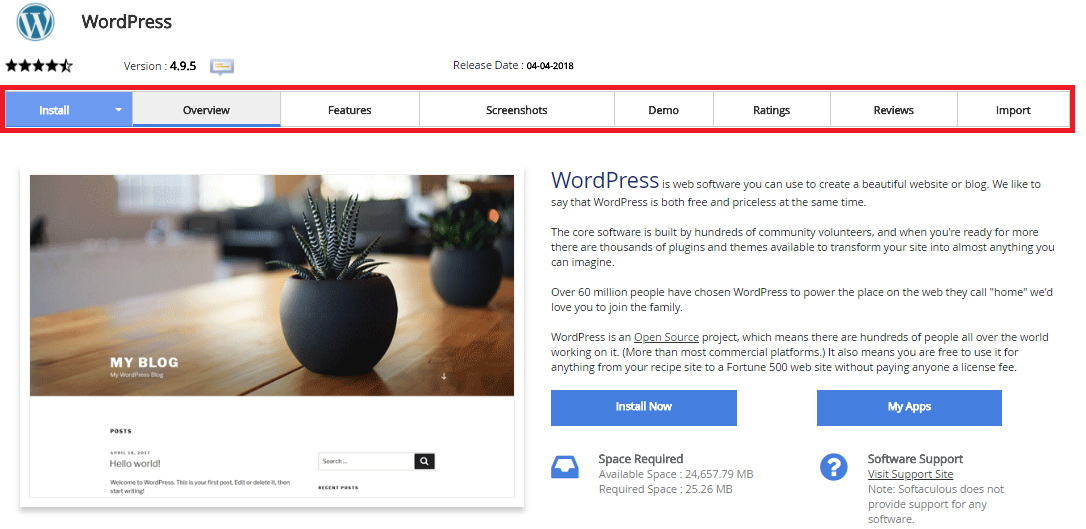
Task: Click the Space Required inbox icon
Action: 564,467
